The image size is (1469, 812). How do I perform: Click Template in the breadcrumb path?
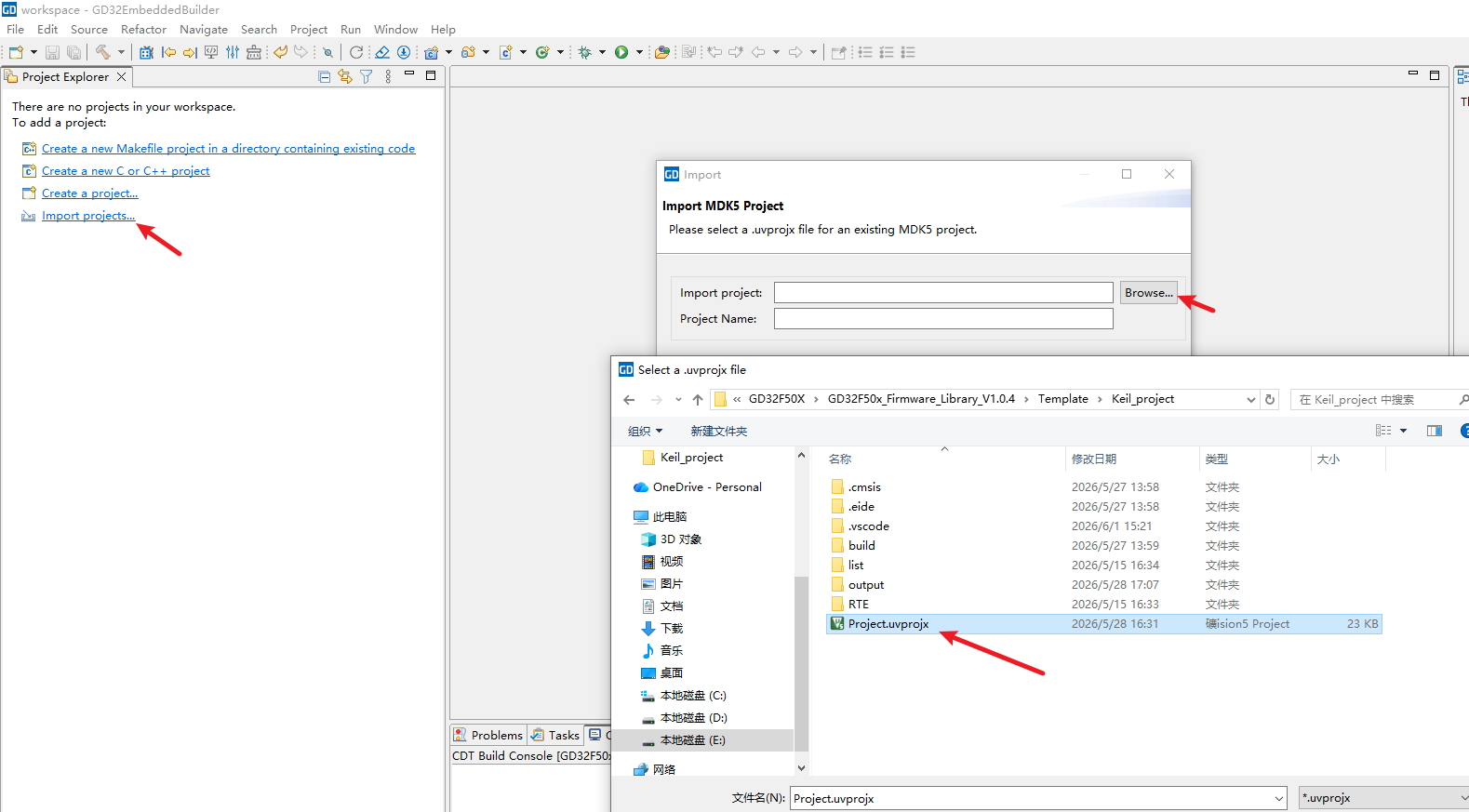coord(1063,399)
